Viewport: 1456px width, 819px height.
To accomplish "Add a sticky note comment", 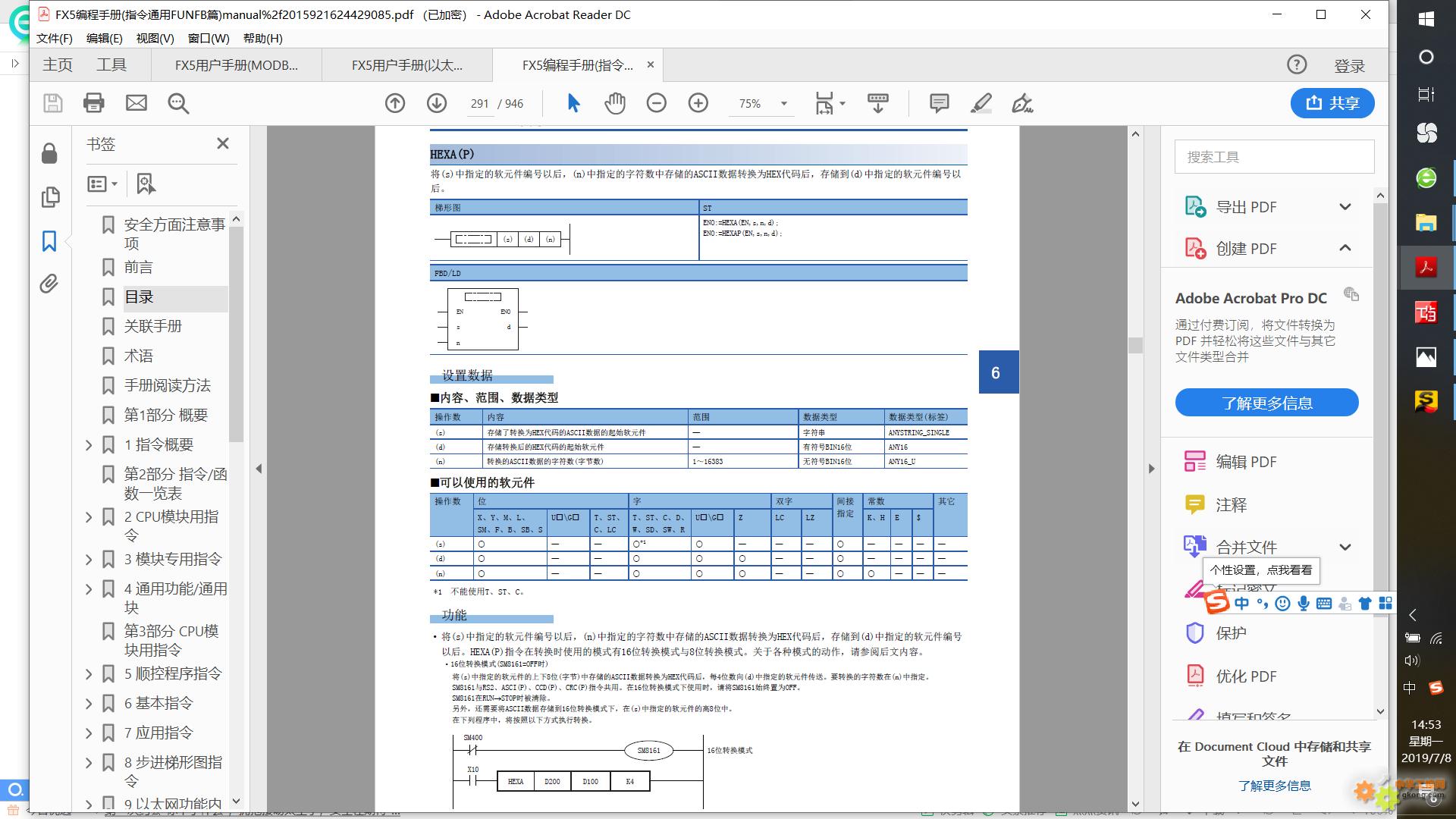I will click(x=939, y=103).
